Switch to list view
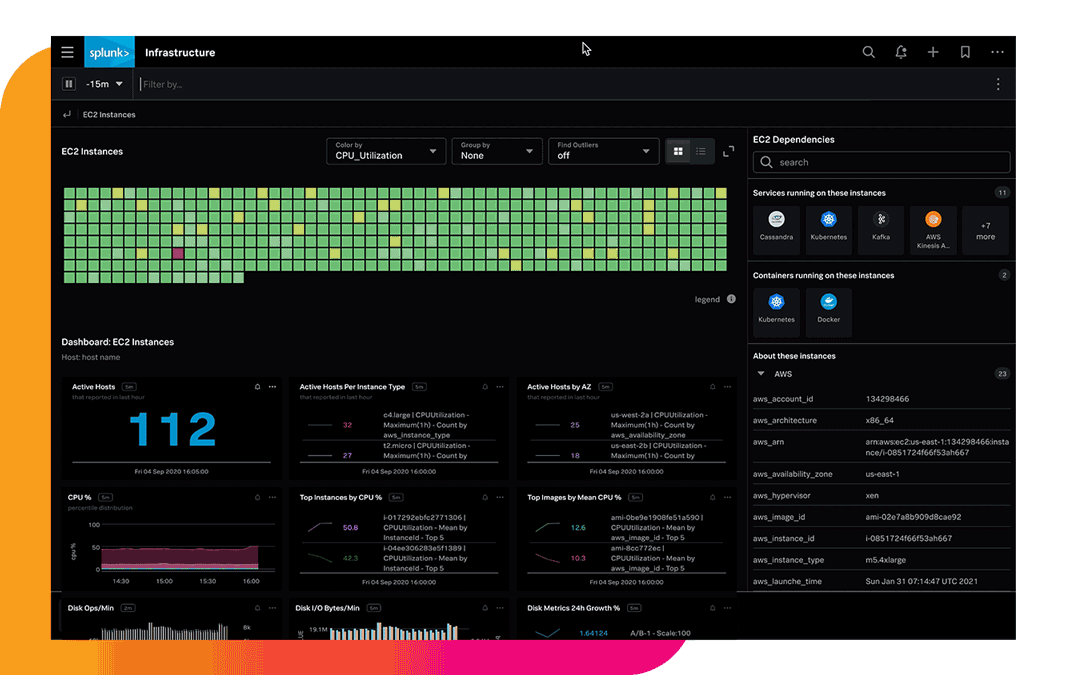 [701, 152]
